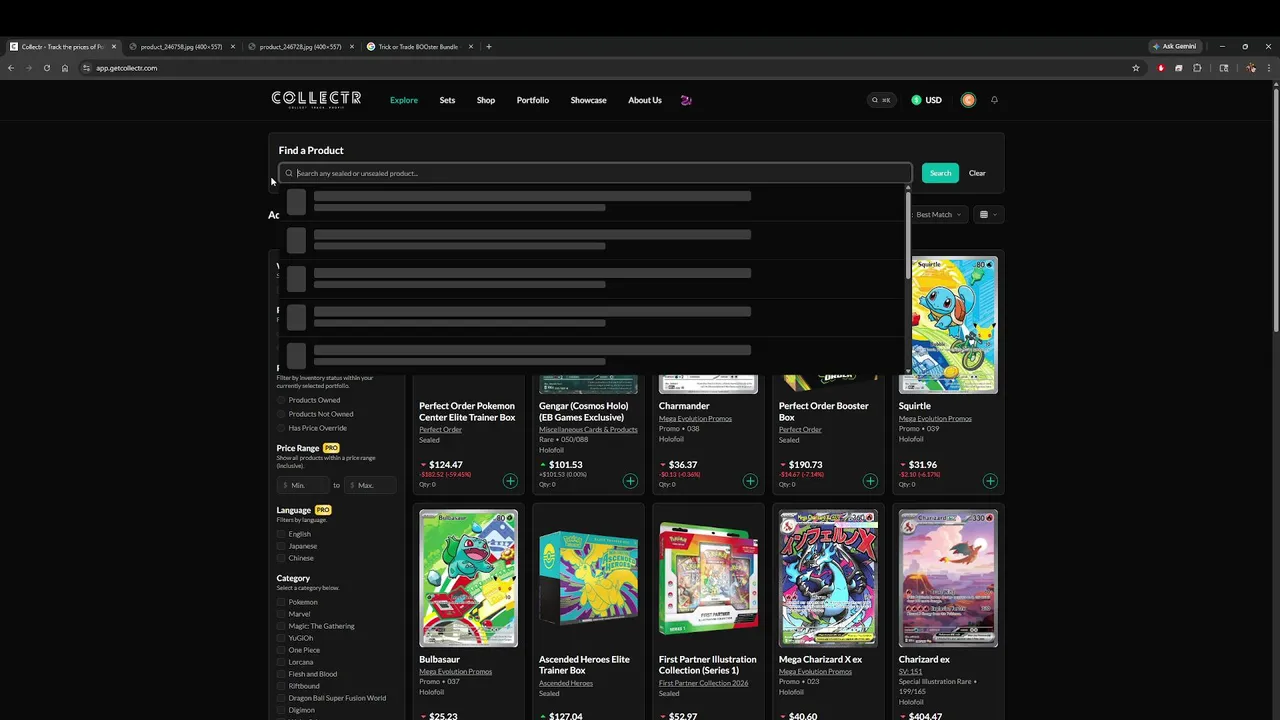Image resolution: width=1280 pixels, height=720 pixels.
Task: Check the Chinese language filter
Action: click(281, 558)
